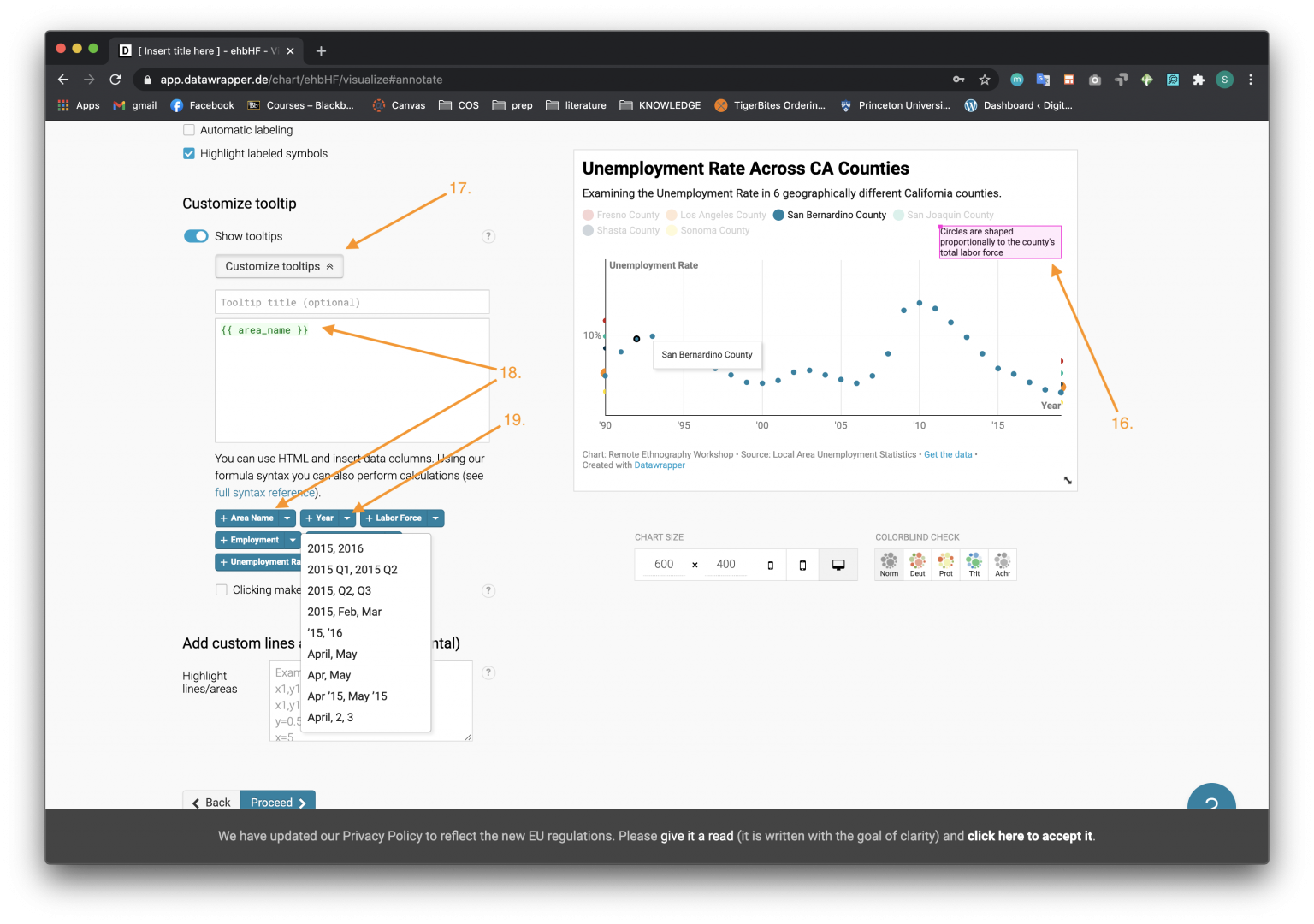Click the 600 chart width input field
The width and height of the screenshot is (1314, 924).
point(663,564)
